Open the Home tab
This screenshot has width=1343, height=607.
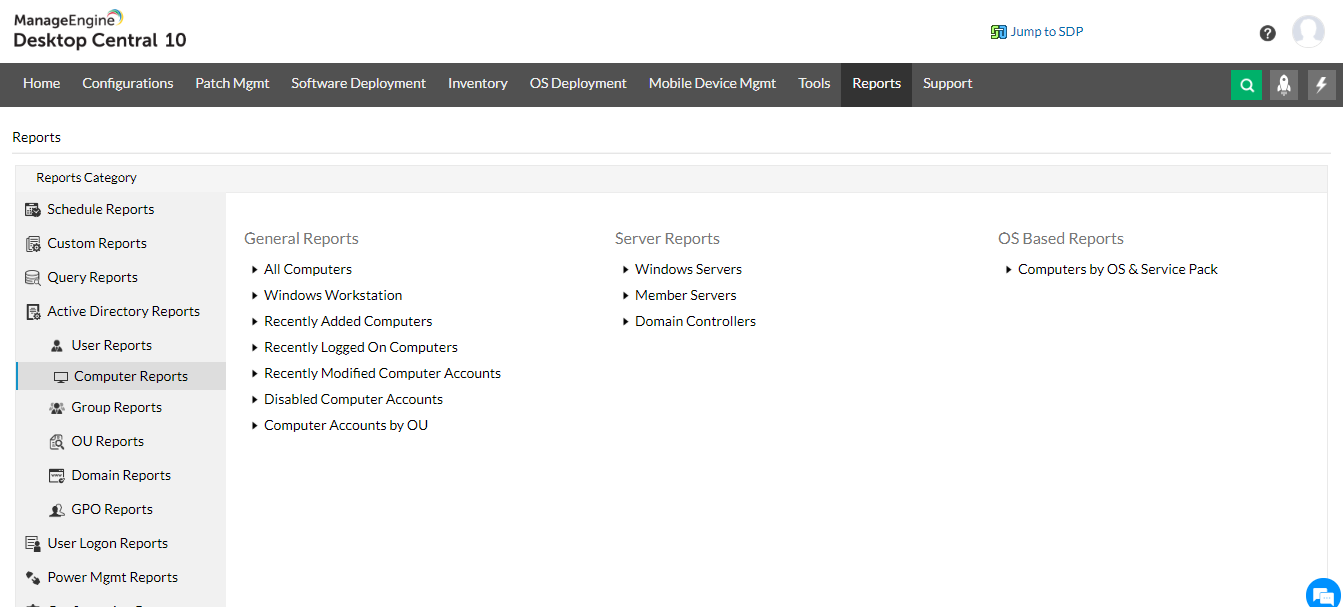[41, 84]
